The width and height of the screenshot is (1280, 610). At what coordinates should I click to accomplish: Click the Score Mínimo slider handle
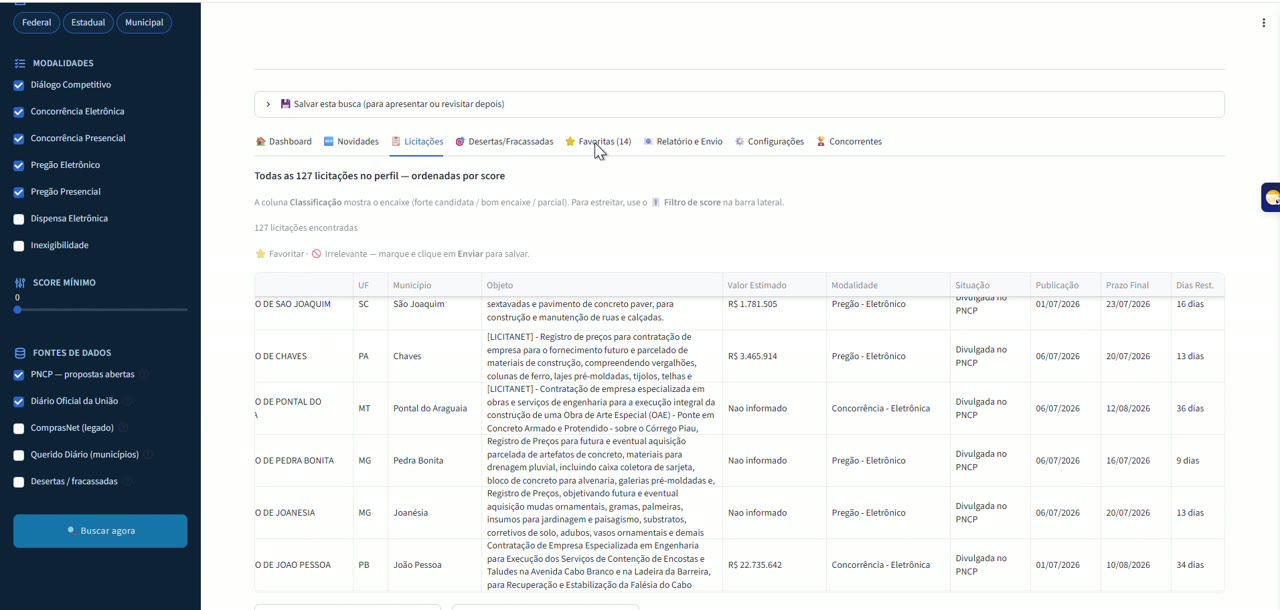(17, 310)
